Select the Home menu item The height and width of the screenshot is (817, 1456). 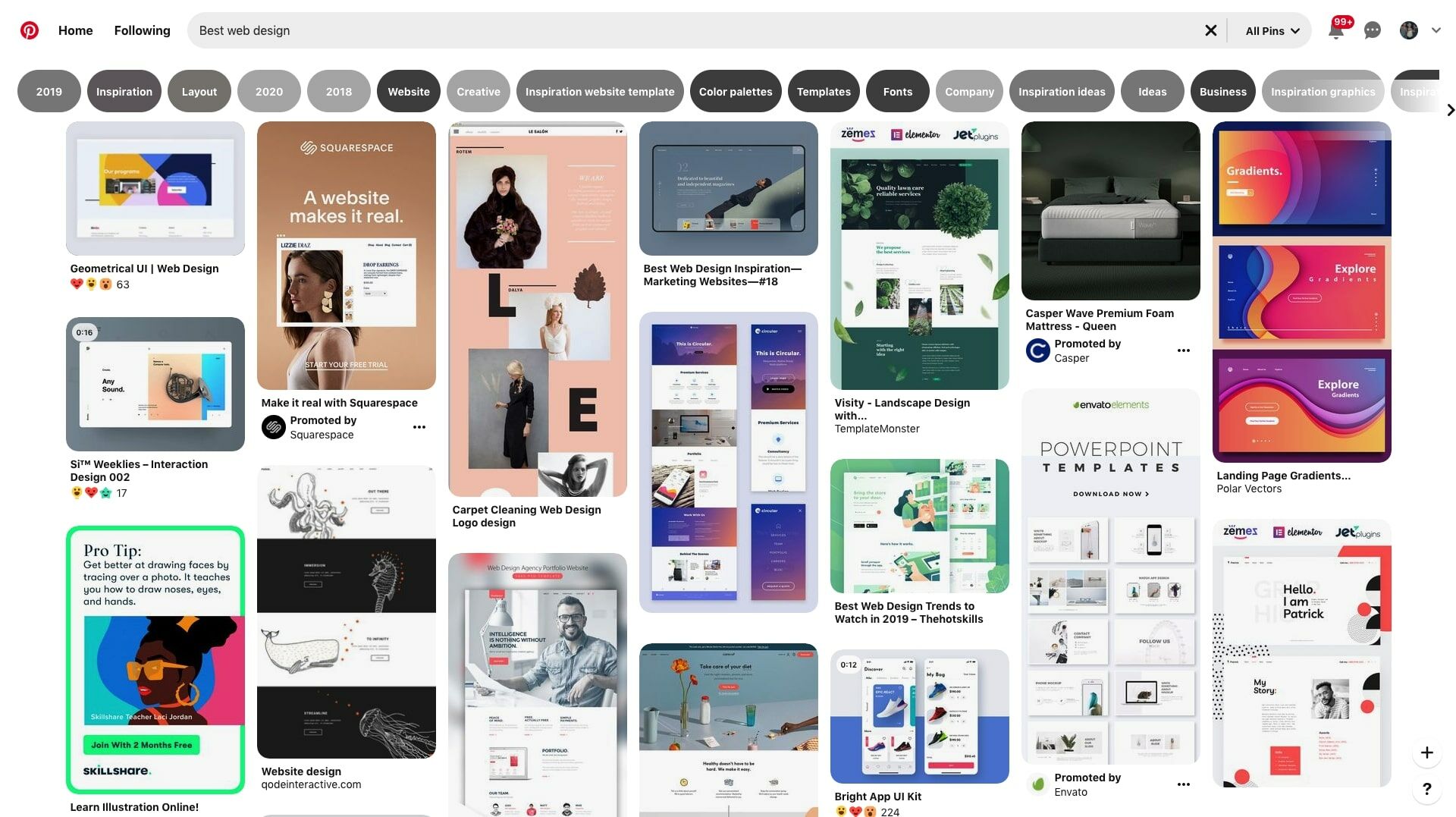(x=75, y=30)
